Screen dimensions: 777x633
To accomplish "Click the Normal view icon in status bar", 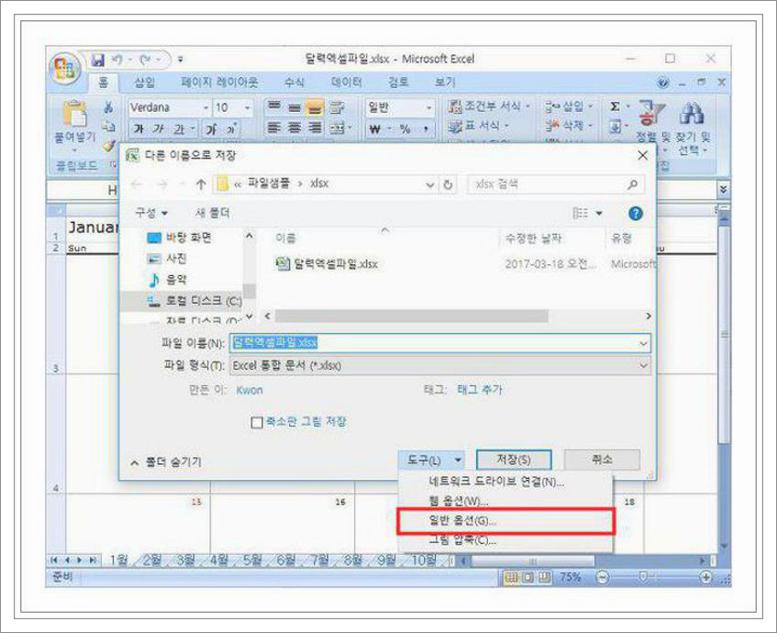I will click(x=510, y=577).
